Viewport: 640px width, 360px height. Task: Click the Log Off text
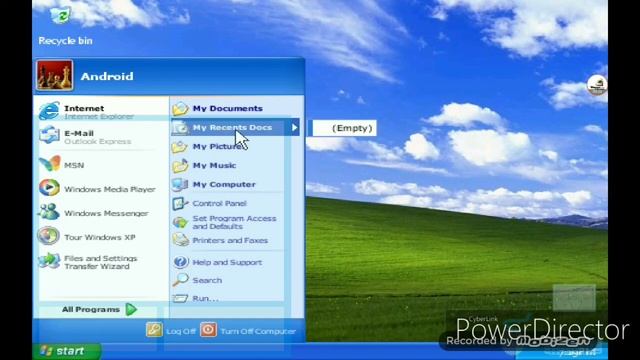coord(181,331)
